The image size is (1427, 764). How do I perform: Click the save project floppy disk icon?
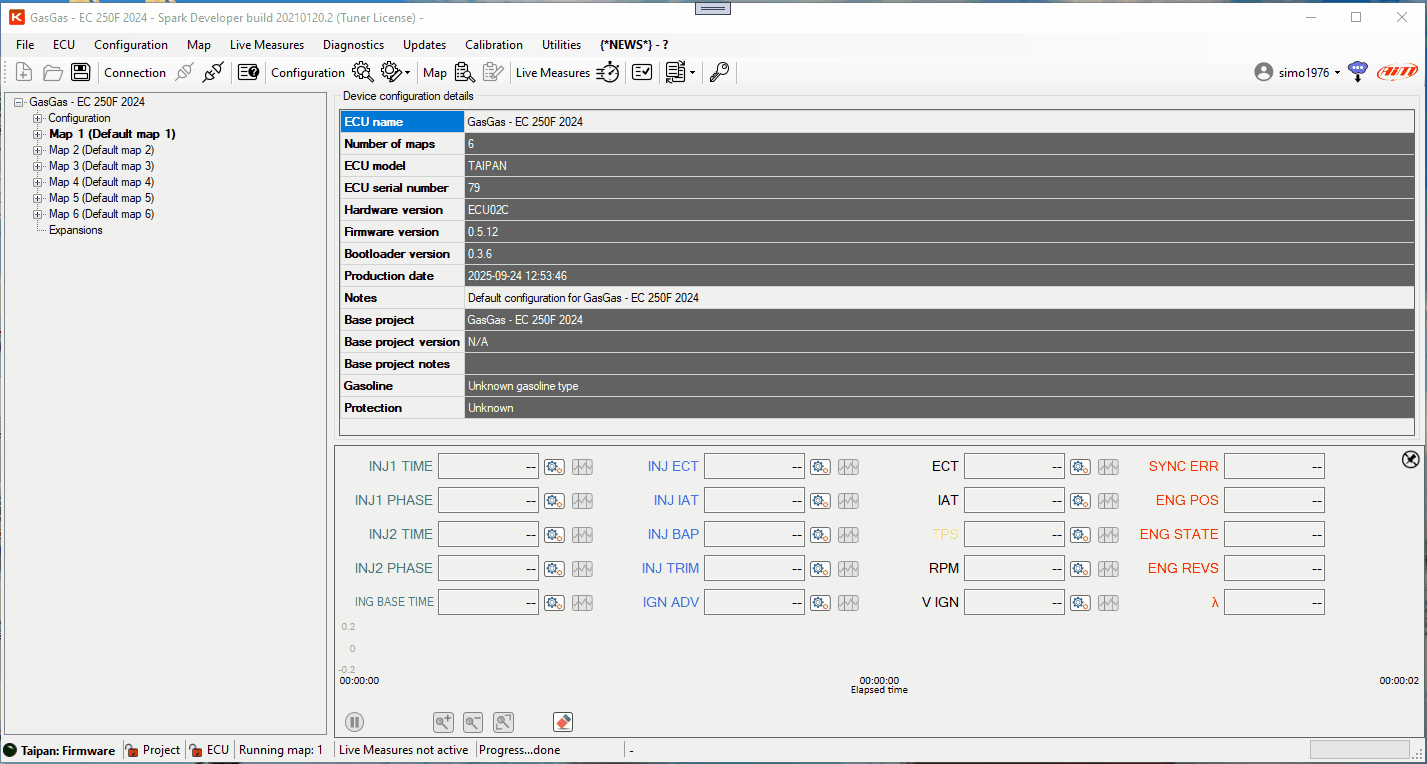tap(80, 72)
